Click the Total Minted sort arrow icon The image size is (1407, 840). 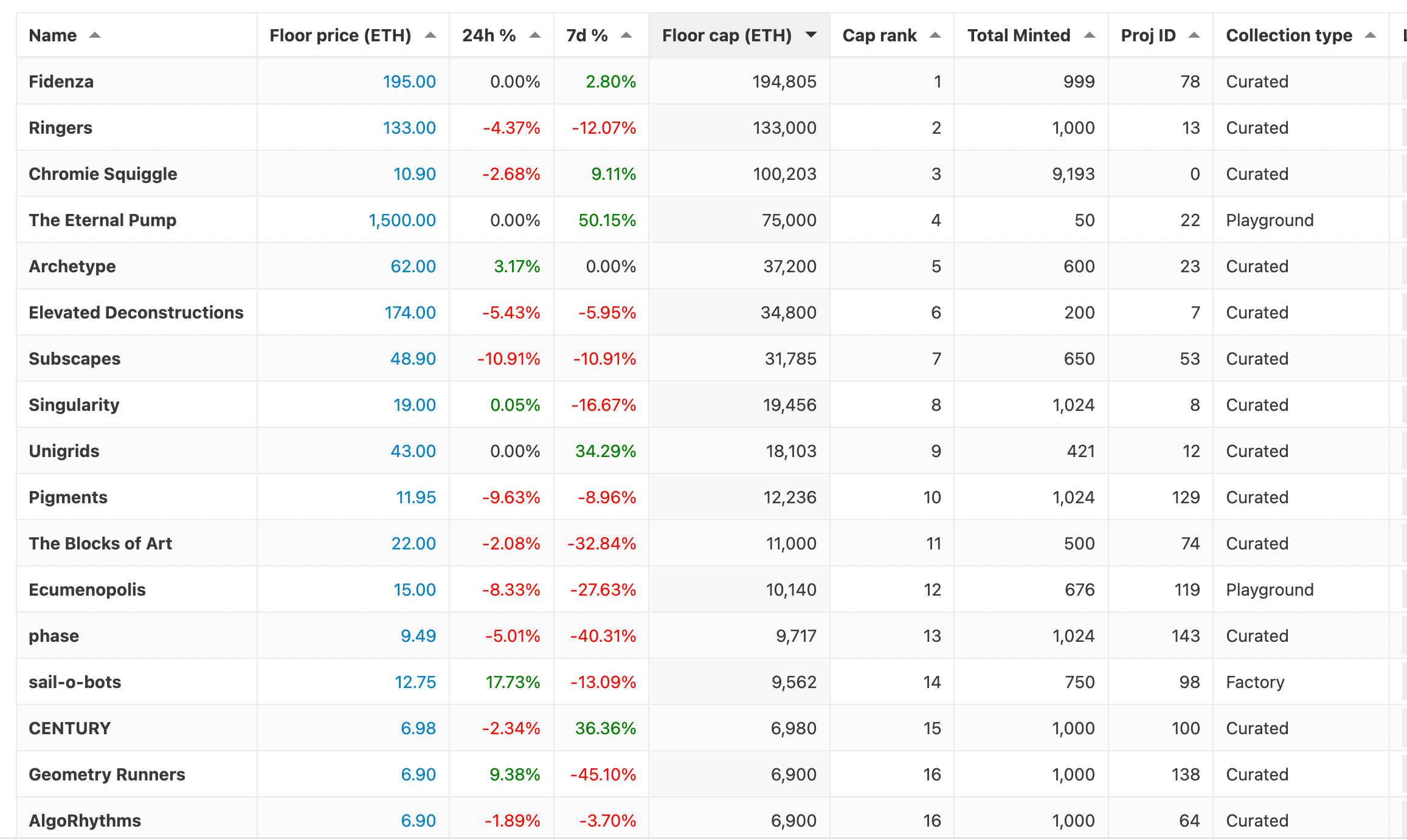point(1089,35)
